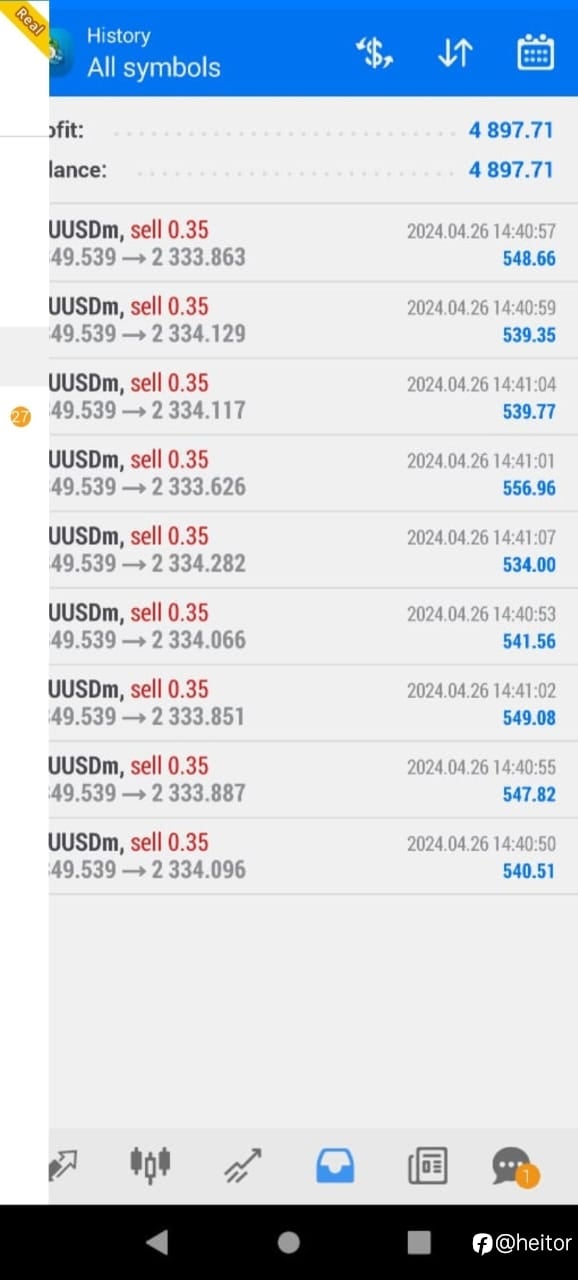The image size is (578, 1280).
Task: Tap the orange 27 notification badge
Action: (x=21, y=417)
